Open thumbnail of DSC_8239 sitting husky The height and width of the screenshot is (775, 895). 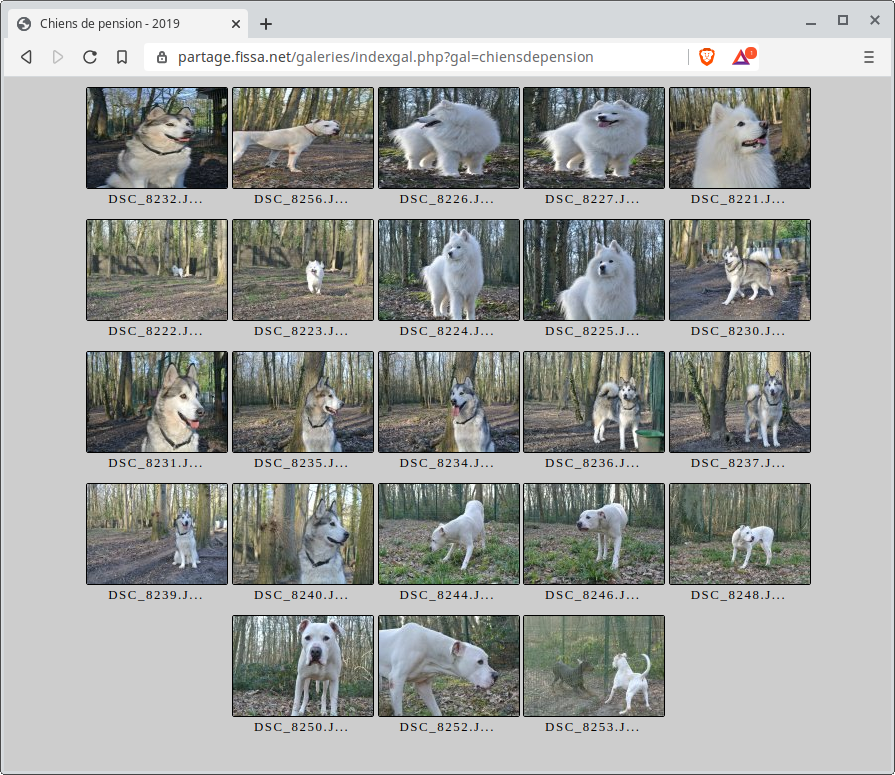coord(157,534)
